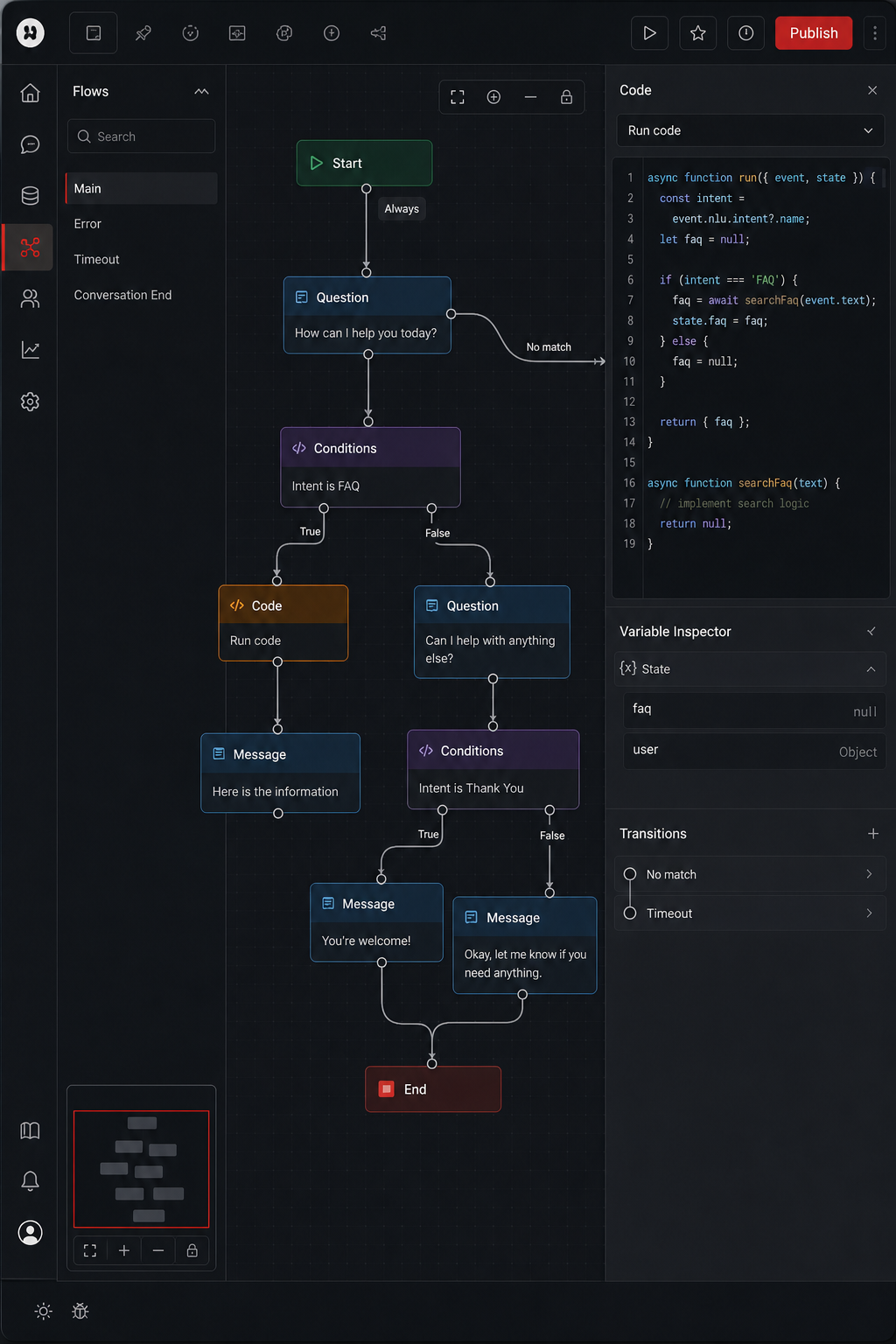
Task: Click the minimap thumbnail viewport
Action: [142, 1169]
